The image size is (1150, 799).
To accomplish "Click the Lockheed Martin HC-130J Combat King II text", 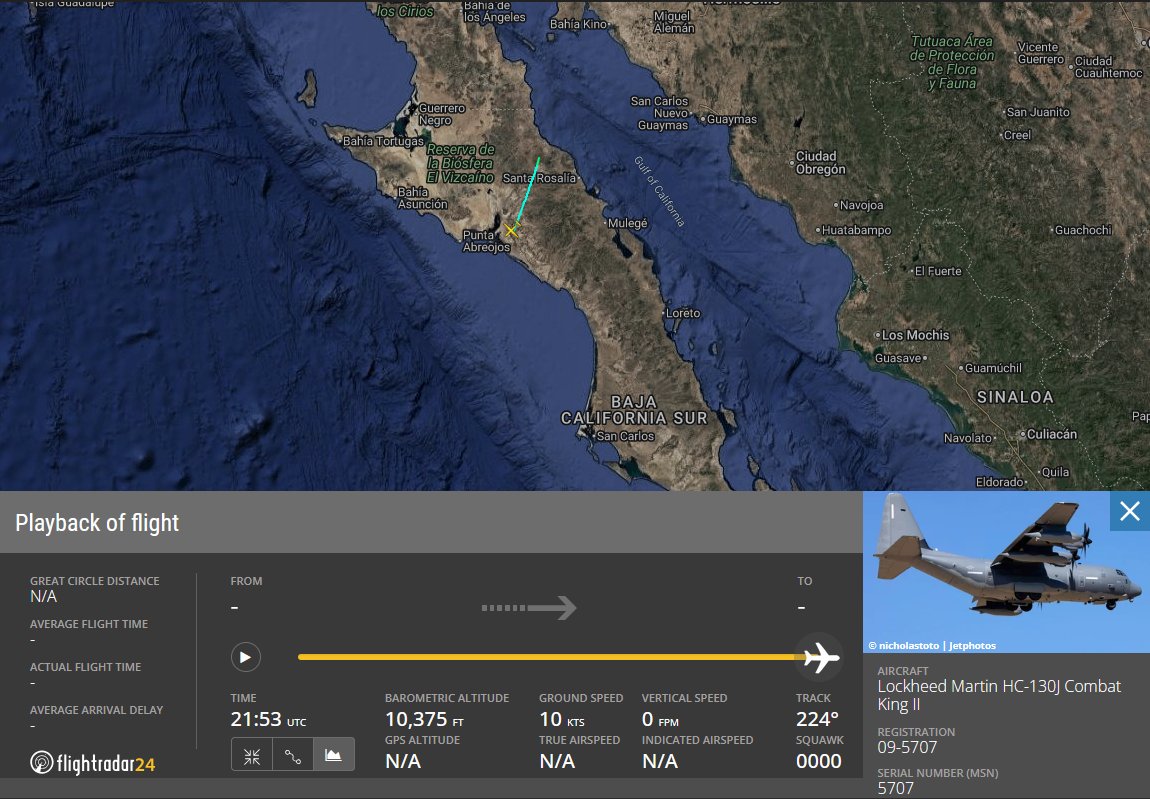I will 999,696.
